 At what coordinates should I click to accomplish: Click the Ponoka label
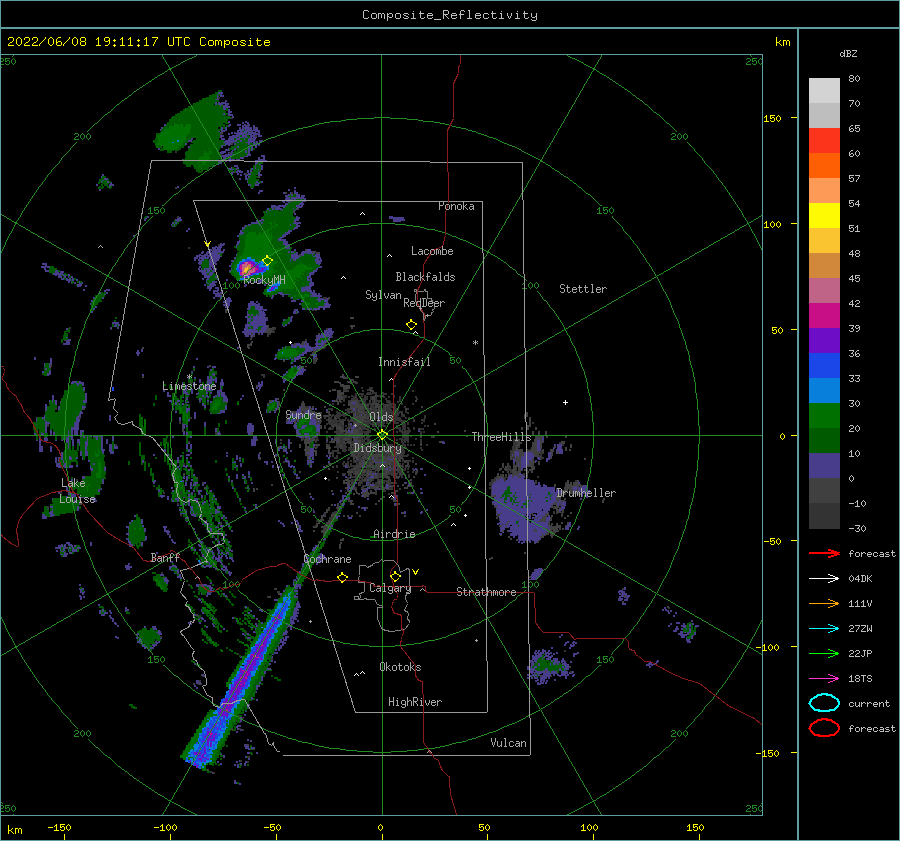[x=456, y=206]
